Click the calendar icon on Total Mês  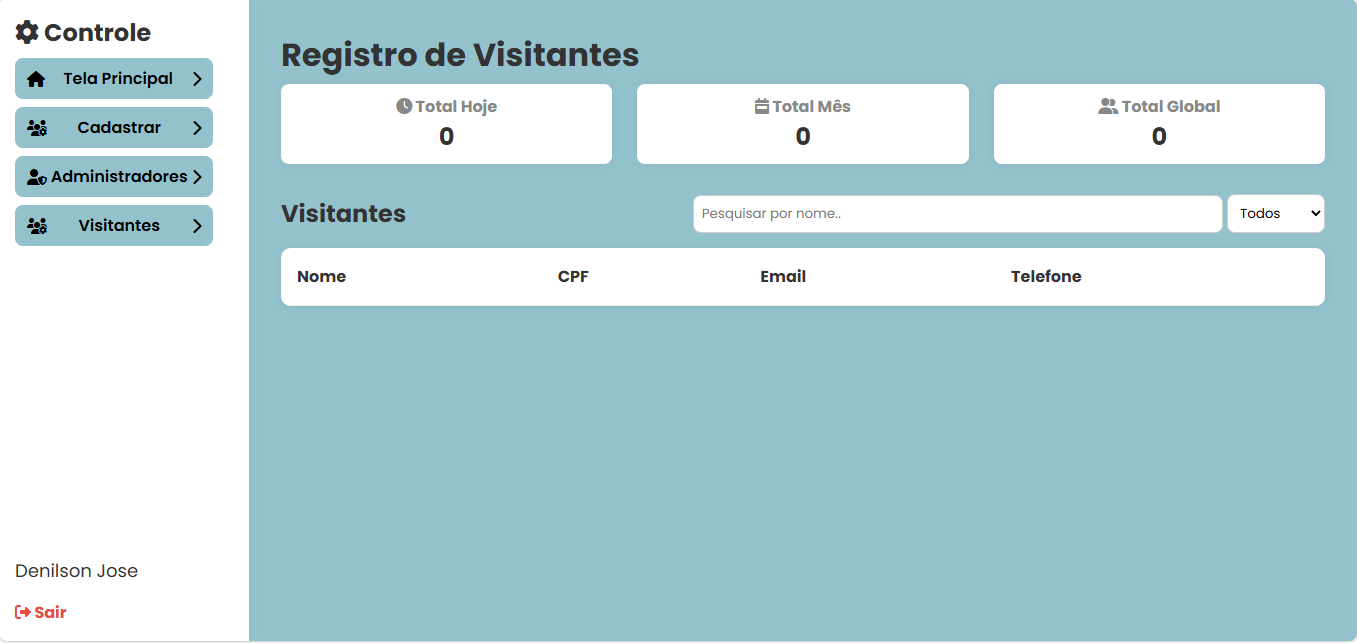point(762,106)
